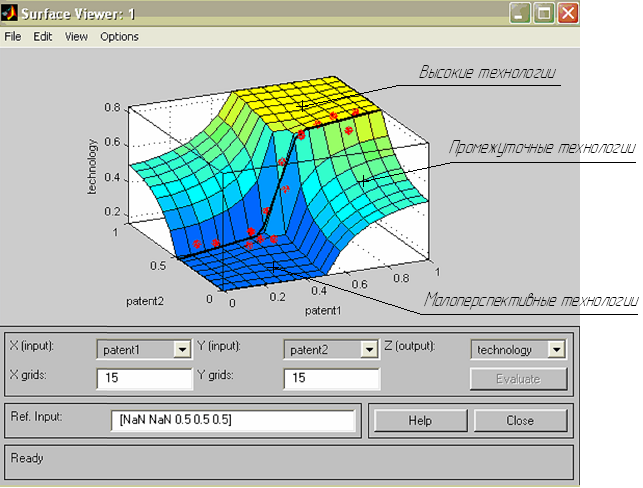Minimize the Surface Viewer window
The width and height of the screenshot is (643, 488).
point(520,13)
